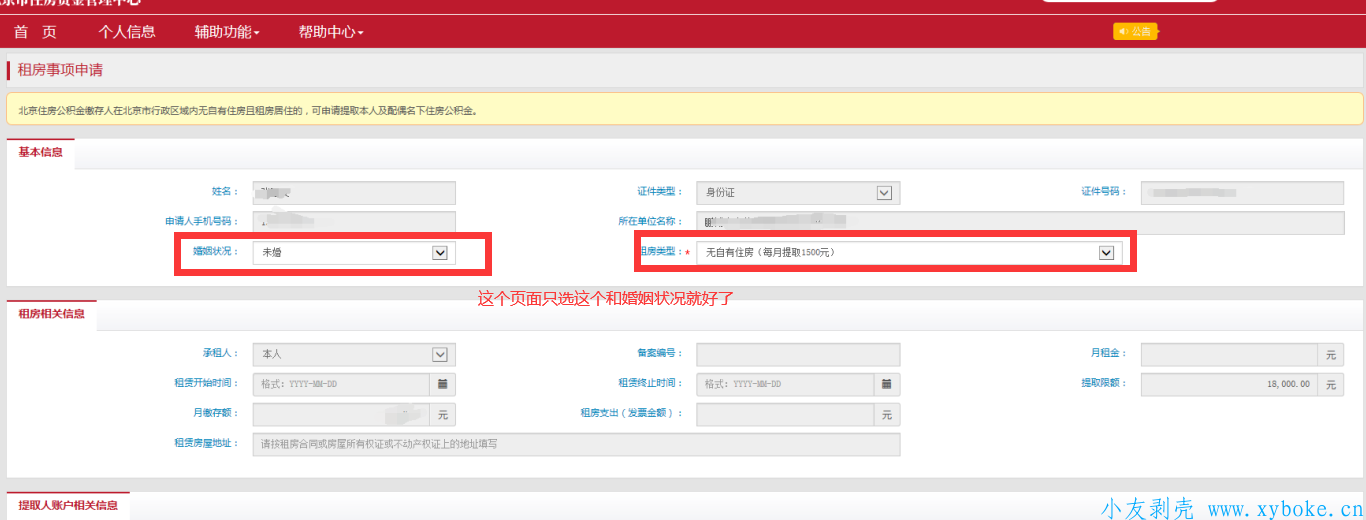
Task: Select the 提取人账户相关信息 tab
Action: [68, 505]
